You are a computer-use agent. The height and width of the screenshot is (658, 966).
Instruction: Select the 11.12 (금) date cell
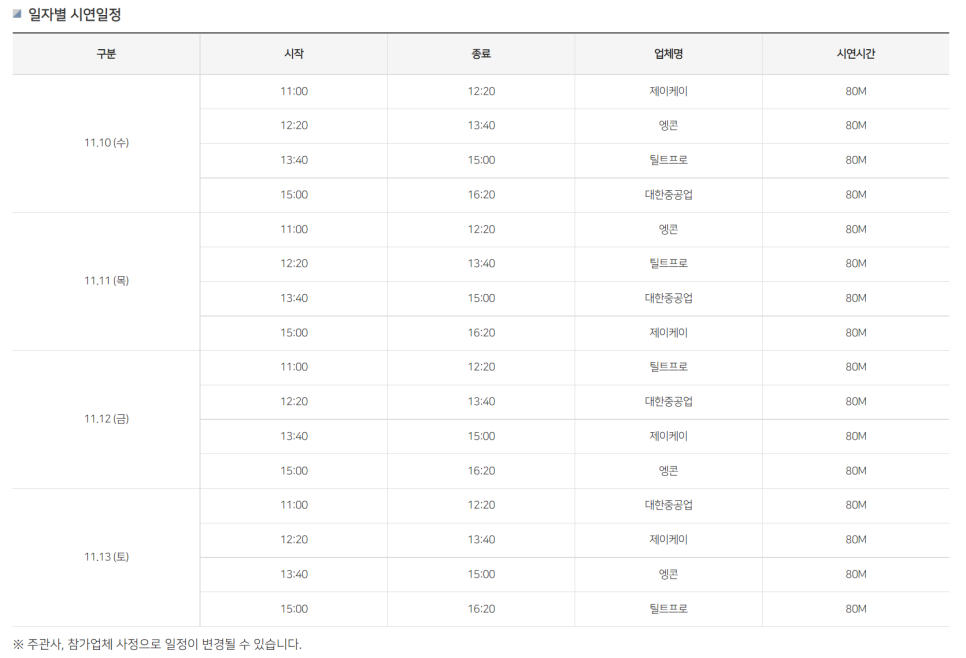(106, 419)
